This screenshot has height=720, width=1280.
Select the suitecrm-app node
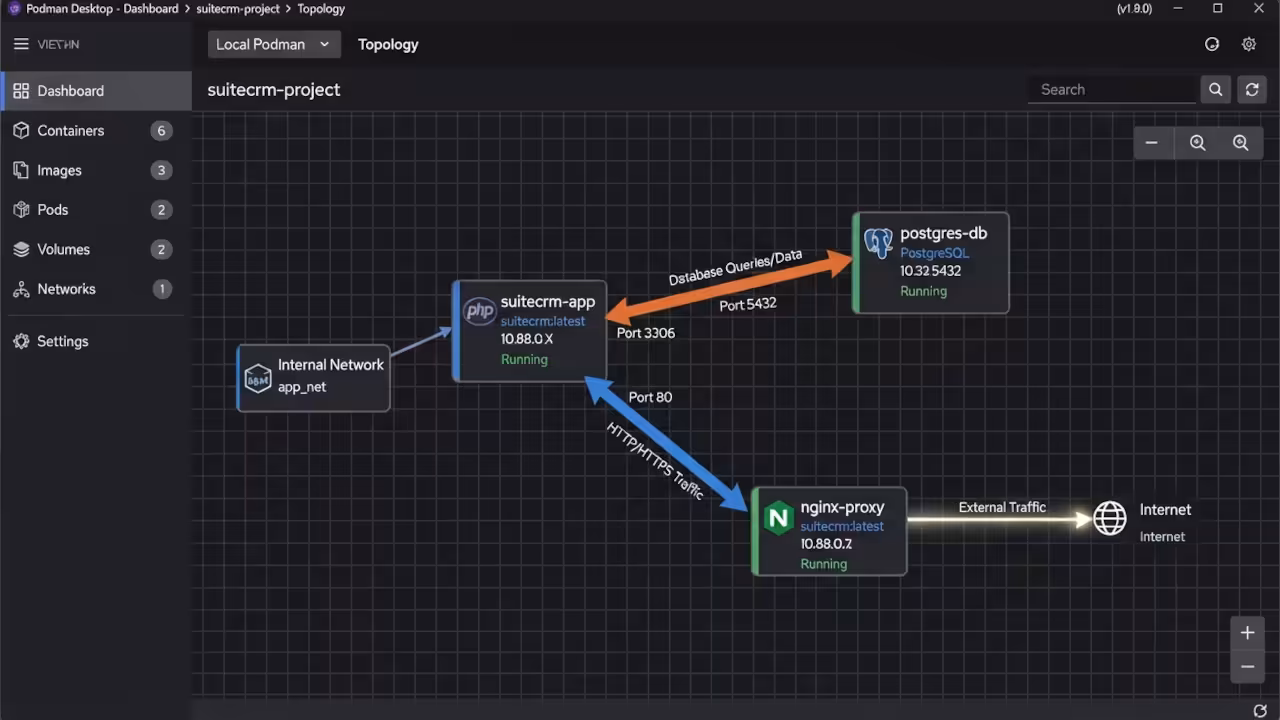tap(529, 331)
